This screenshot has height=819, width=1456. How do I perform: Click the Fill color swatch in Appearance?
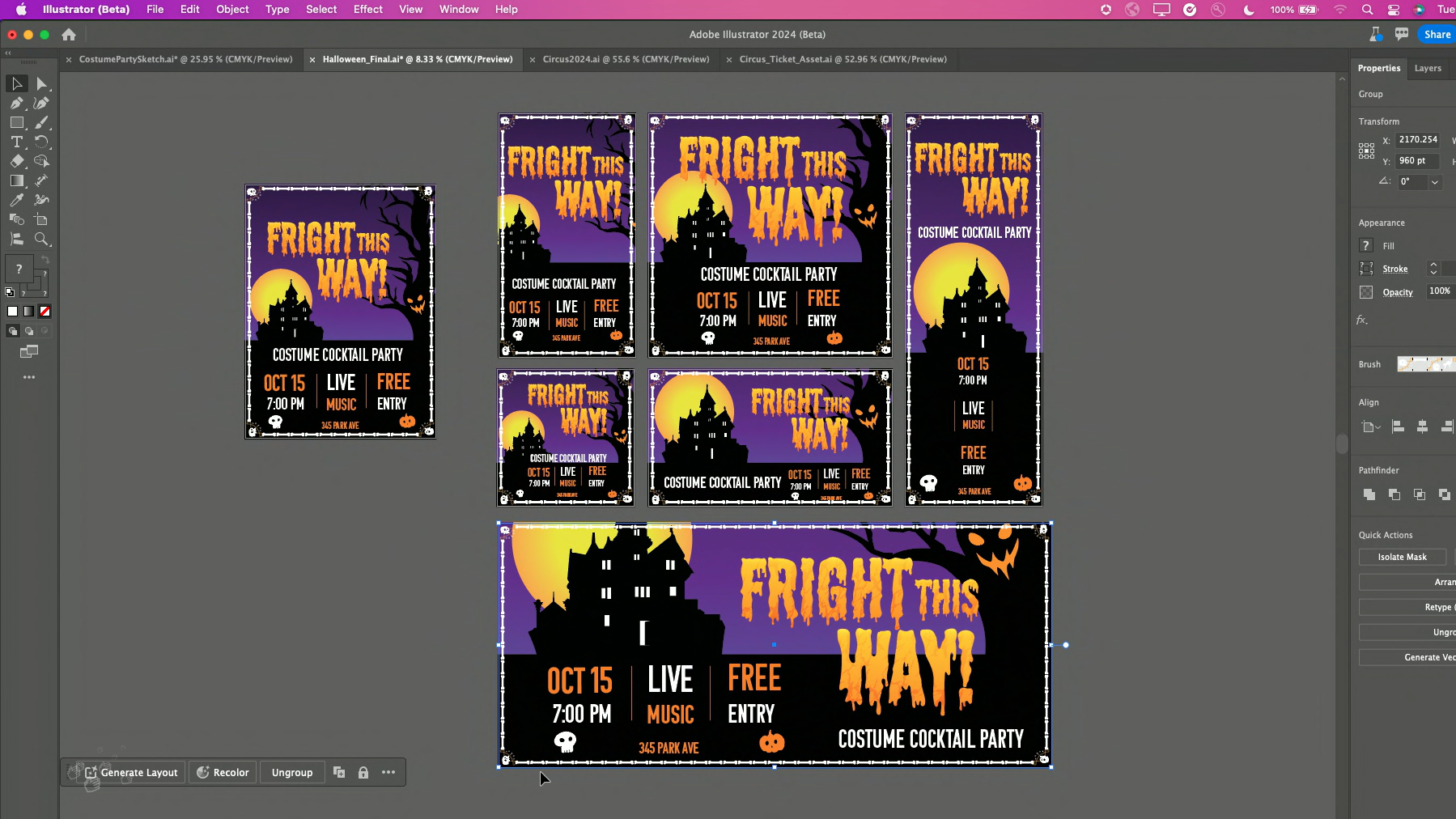coord(1365,245)
